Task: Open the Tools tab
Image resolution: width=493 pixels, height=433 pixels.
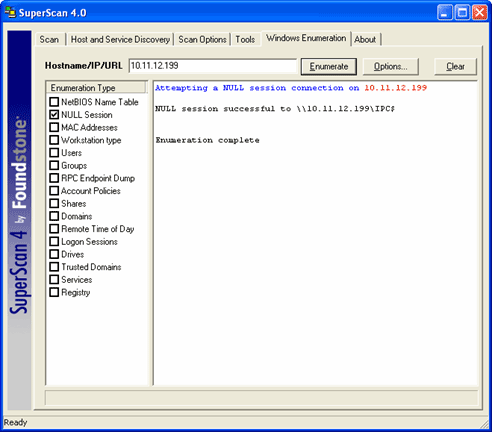Action: coord(245,39)
